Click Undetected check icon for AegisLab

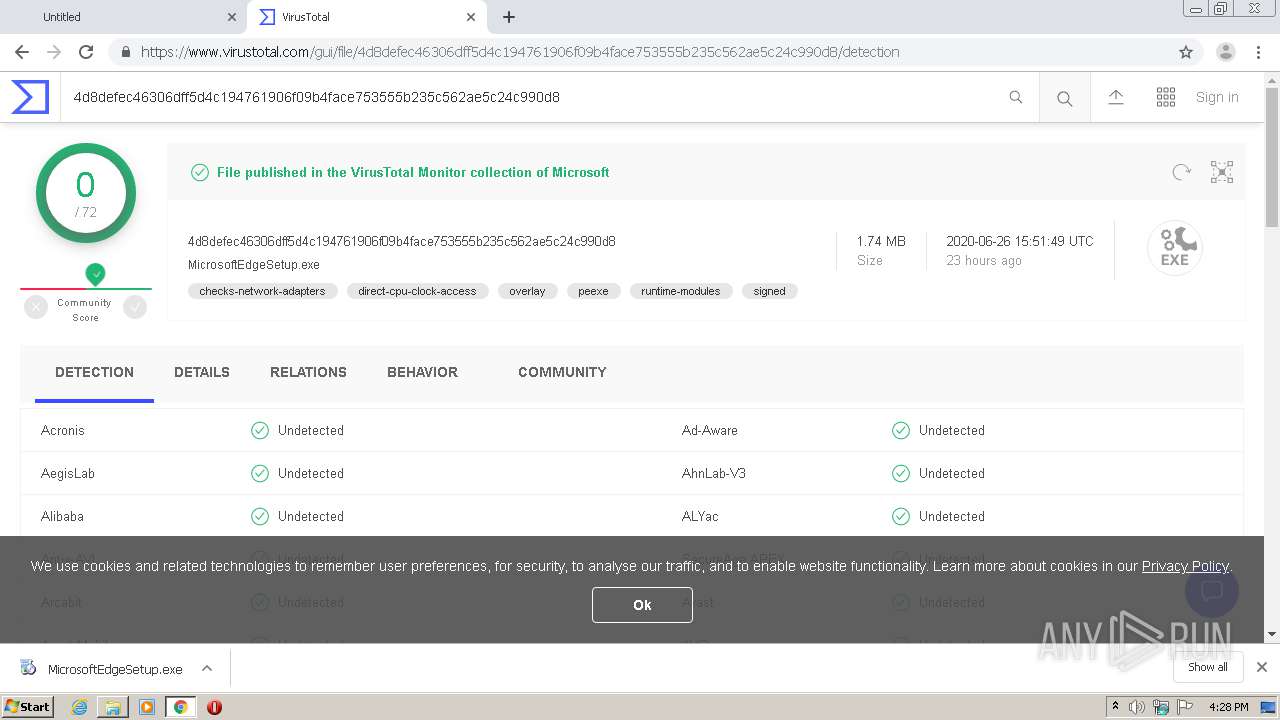(260, 473)
